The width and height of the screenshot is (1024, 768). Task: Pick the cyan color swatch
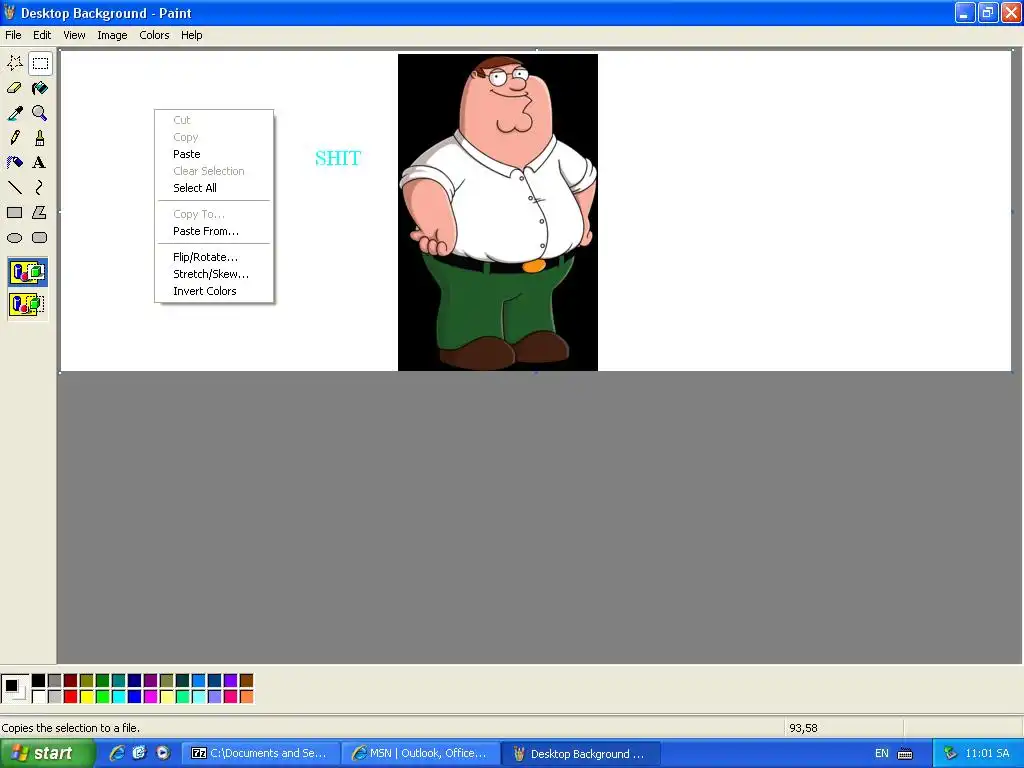(x=118, y=697)
